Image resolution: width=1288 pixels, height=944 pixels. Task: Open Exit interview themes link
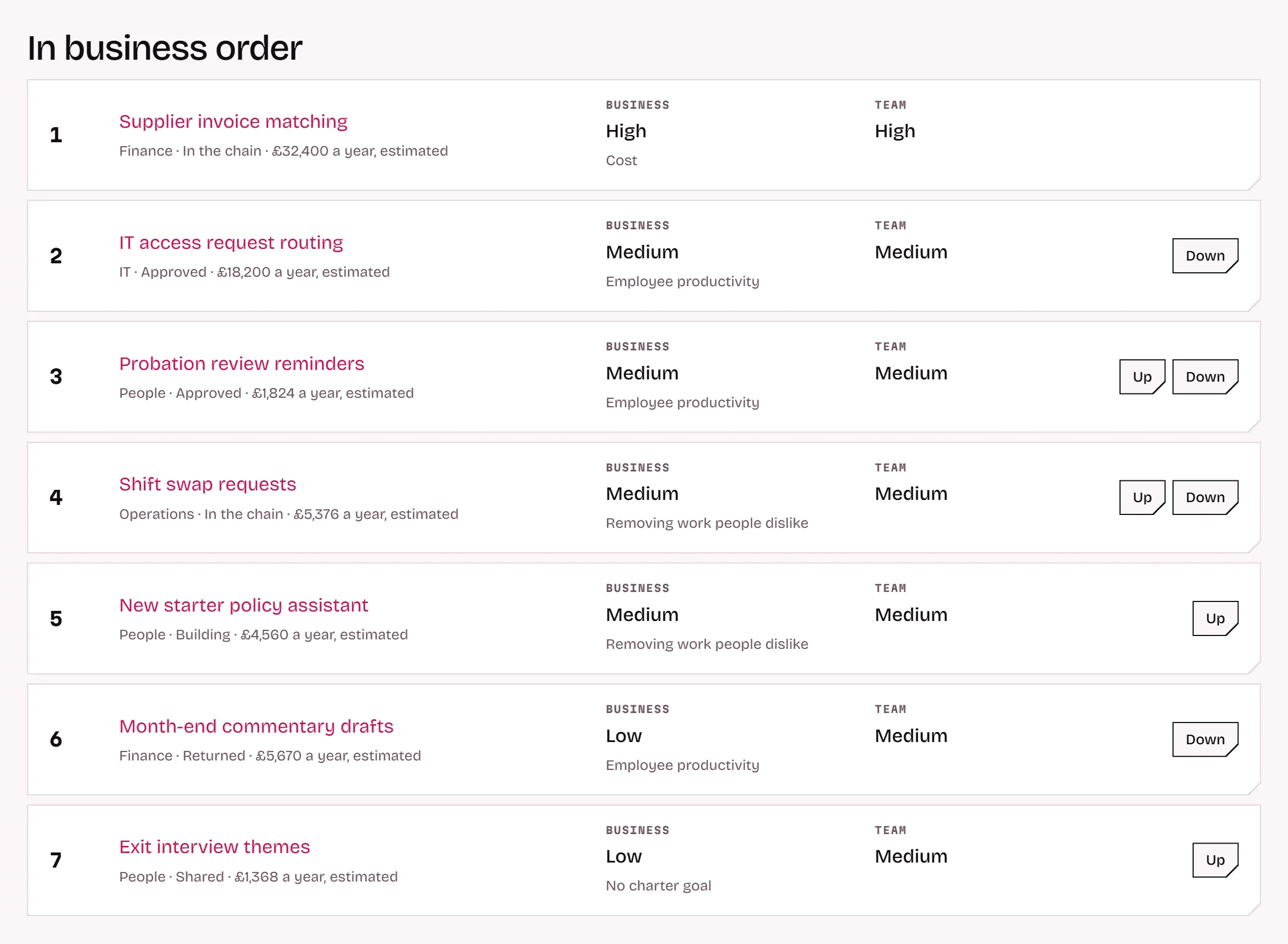click(x=214, y=847)
